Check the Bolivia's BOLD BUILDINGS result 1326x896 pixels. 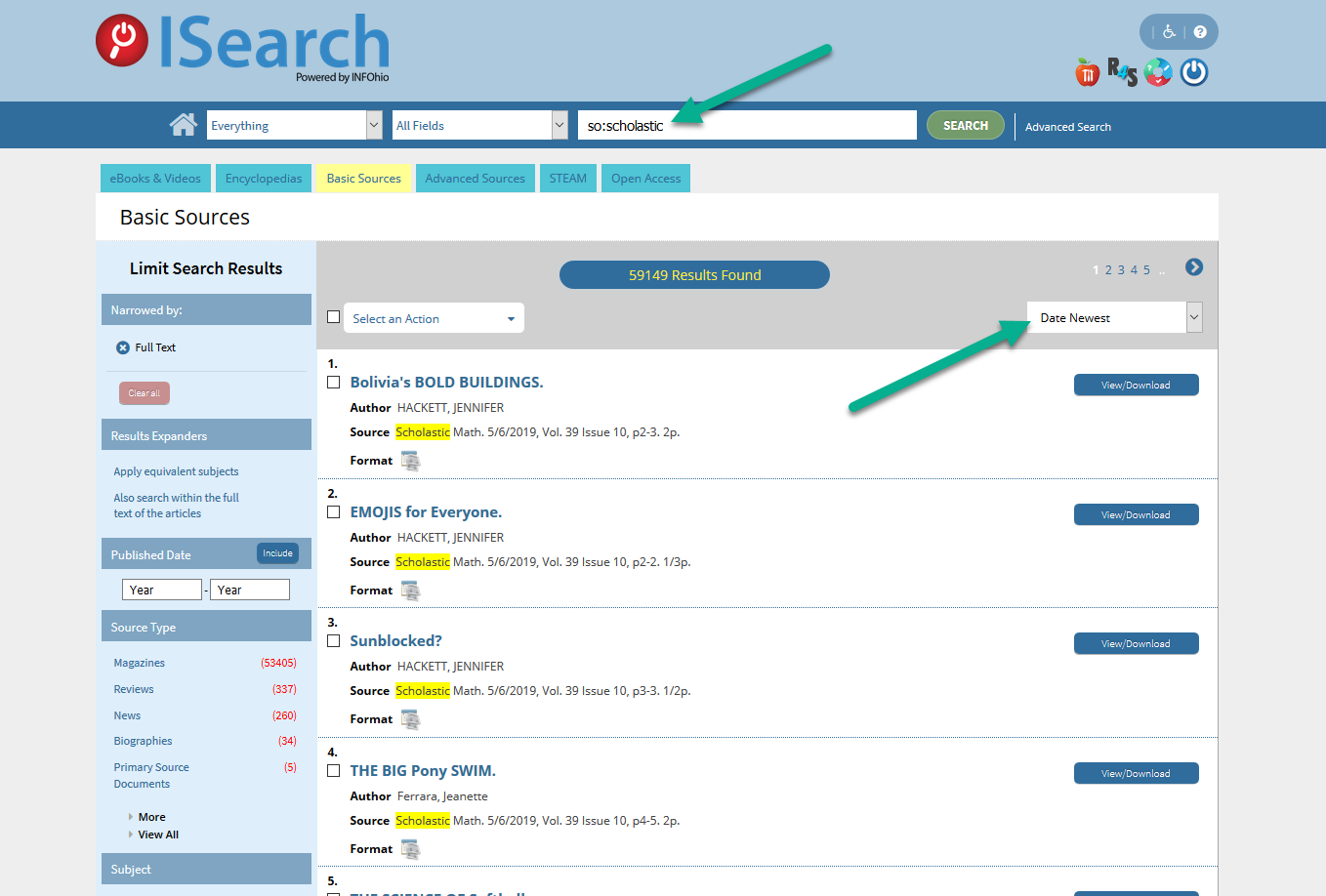(x=334, y=383)
